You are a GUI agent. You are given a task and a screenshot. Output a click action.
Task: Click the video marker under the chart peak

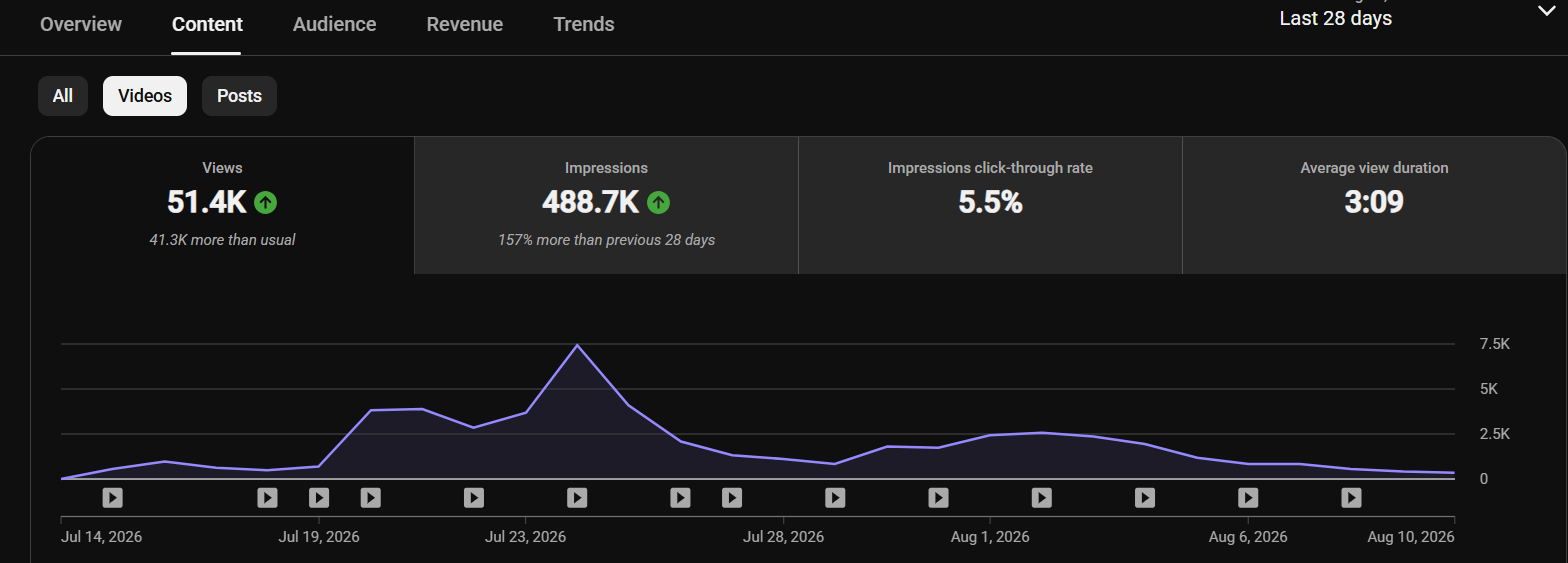[x=577, y=497]
